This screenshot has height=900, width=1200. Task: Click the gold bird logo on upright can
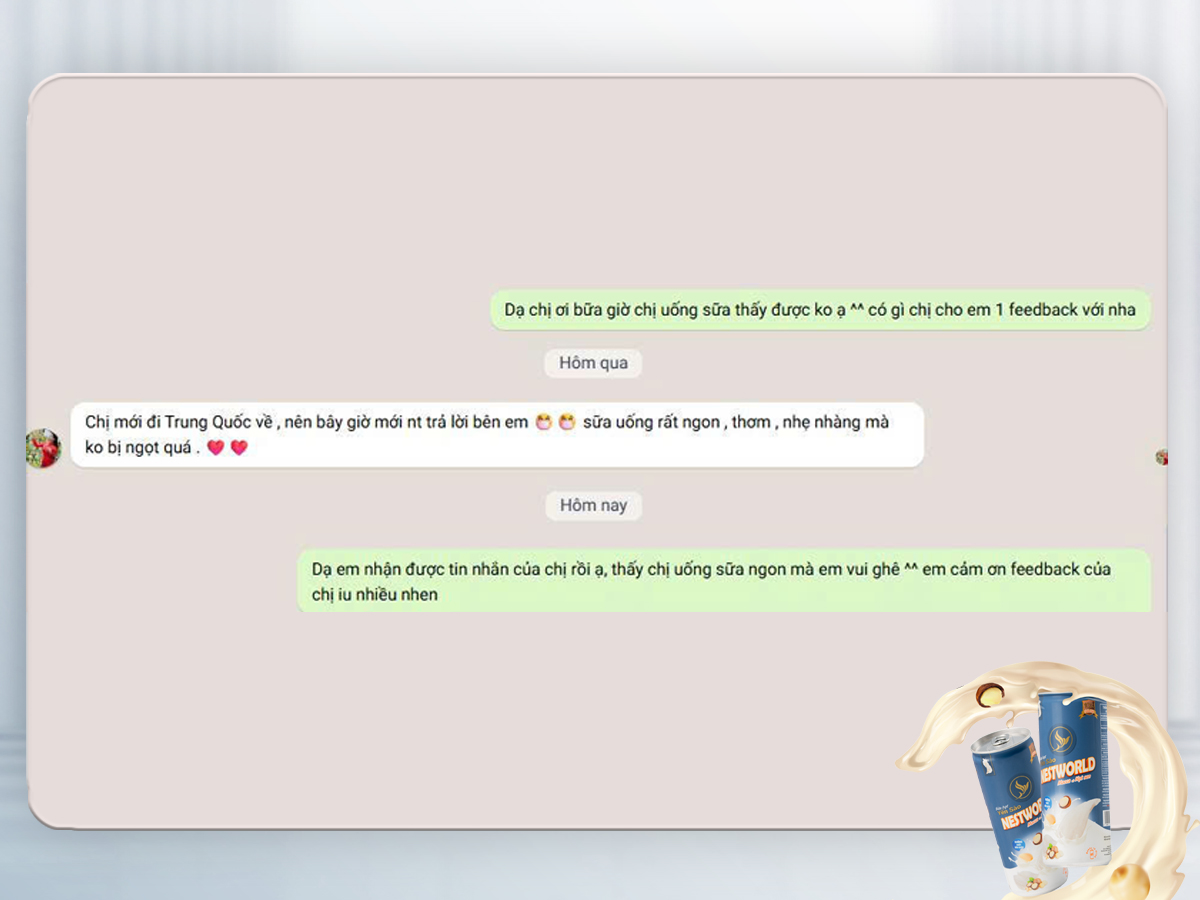pos(1061,741)
